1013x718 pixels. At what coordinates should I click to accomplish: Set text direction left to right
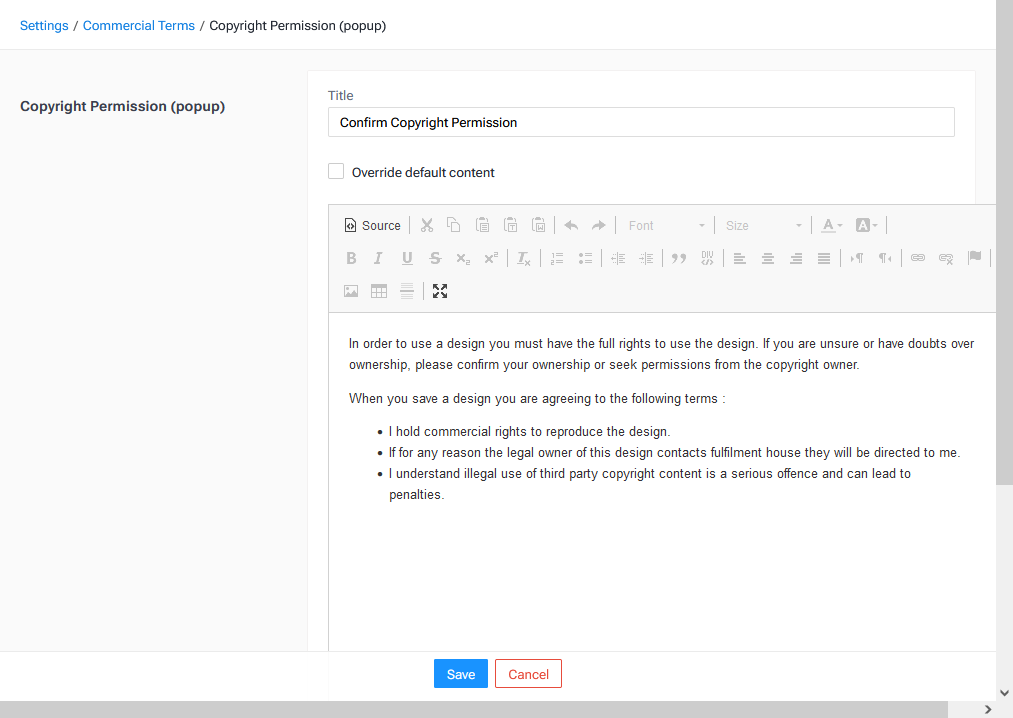coord(857,259)
